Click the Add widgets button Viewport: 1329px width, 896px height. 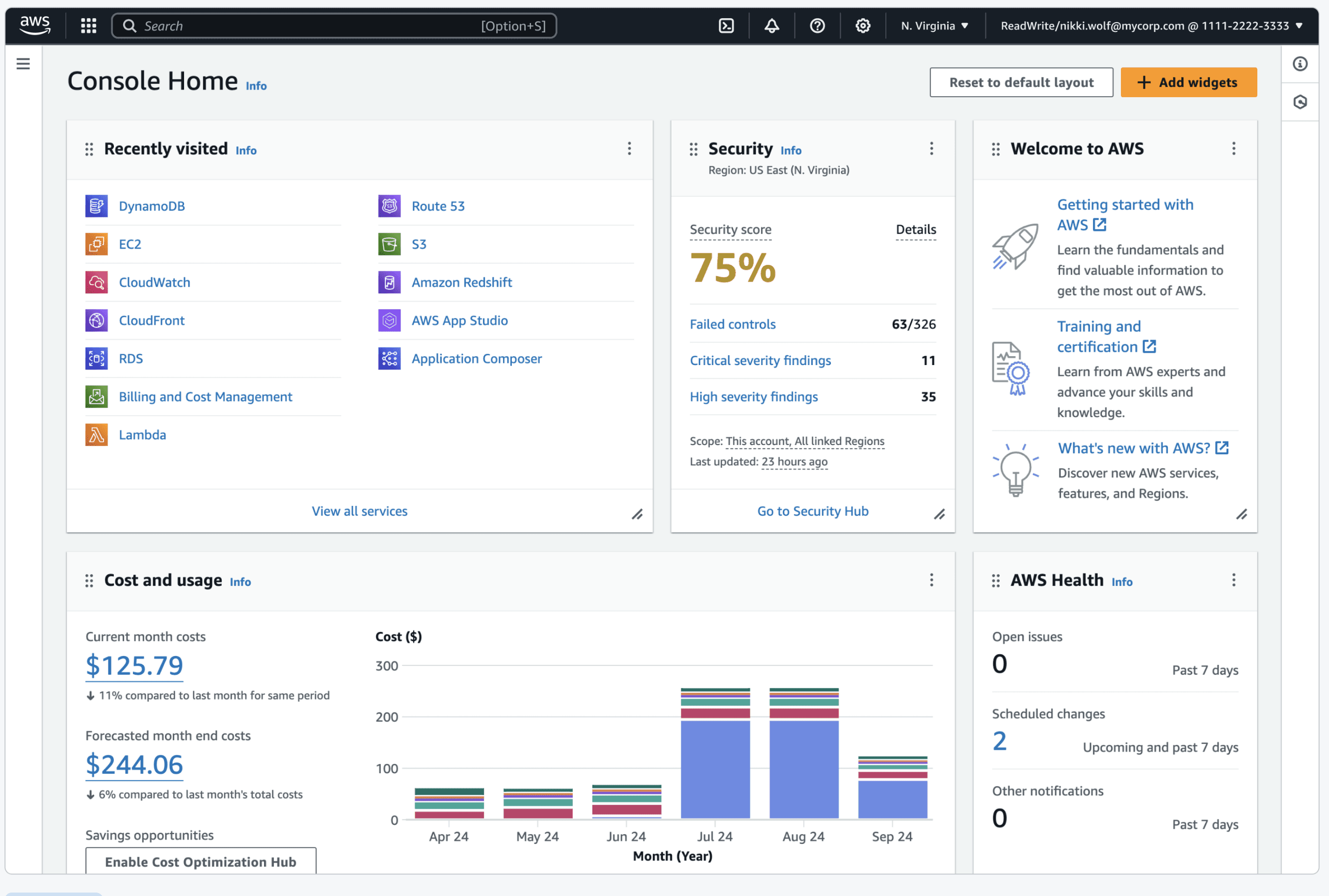point(1189,82)
